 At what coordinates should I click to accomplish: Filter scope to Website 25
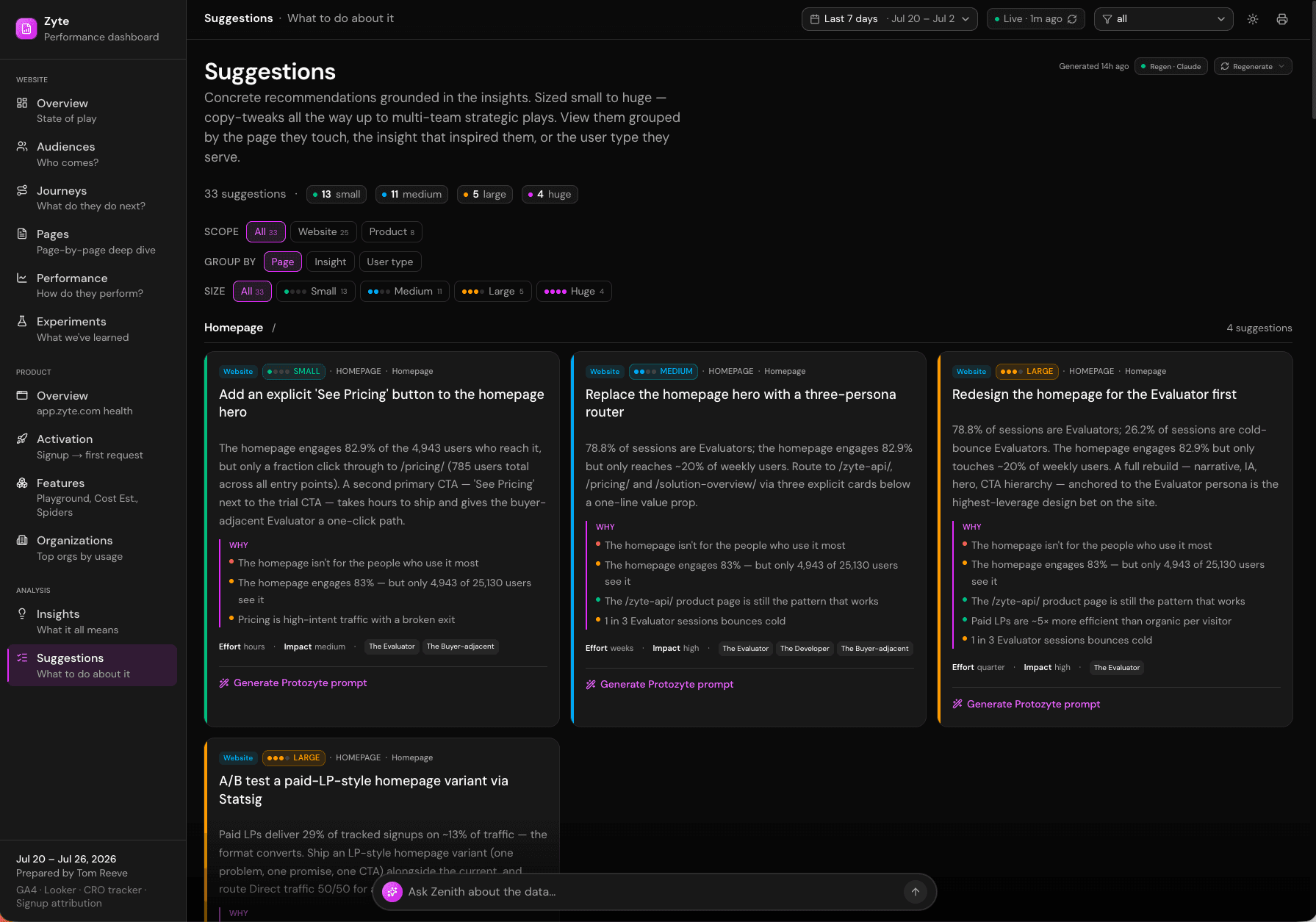click(x=323, y=232)
